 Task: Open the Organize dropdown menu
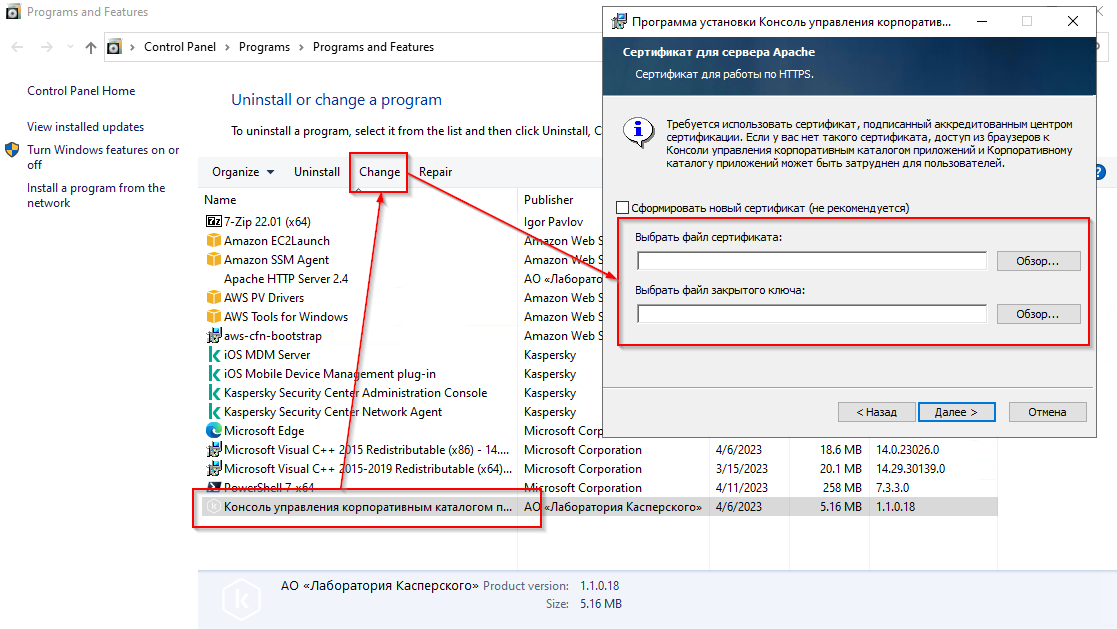point(242,172)
